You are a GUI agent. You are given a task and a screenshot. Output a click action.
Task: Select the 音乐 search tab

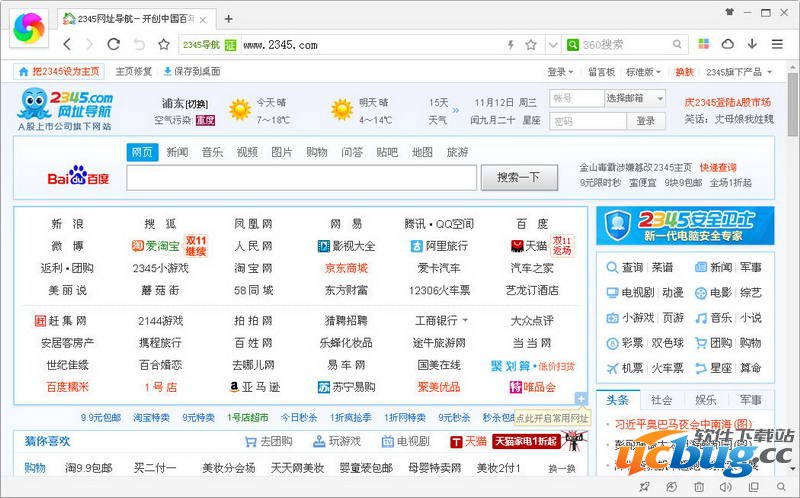212,152
